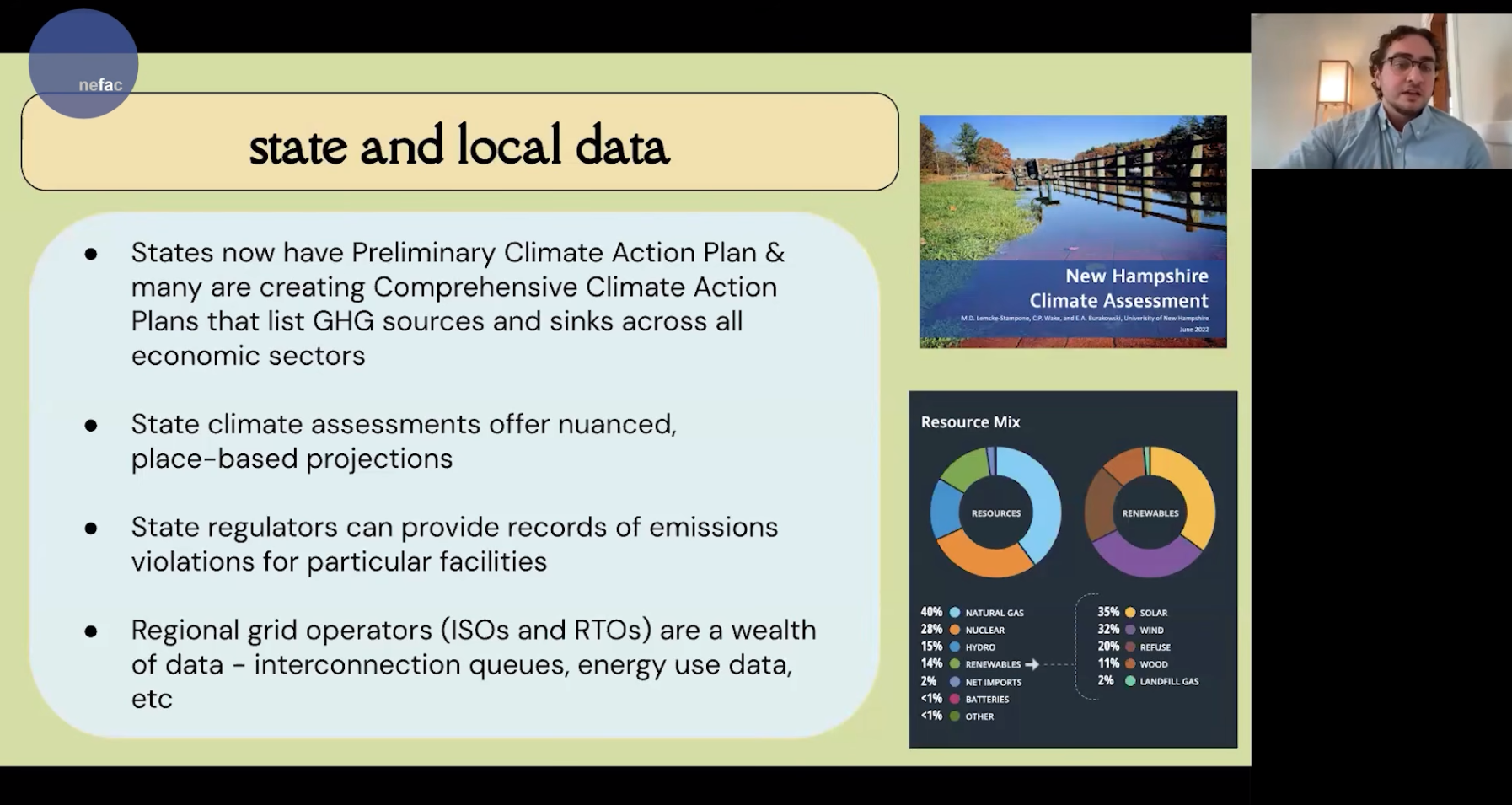This screenshot has width=1512, height=805.
Task: Click the Natural Gas legend color dot
Action: coord(955,613)
